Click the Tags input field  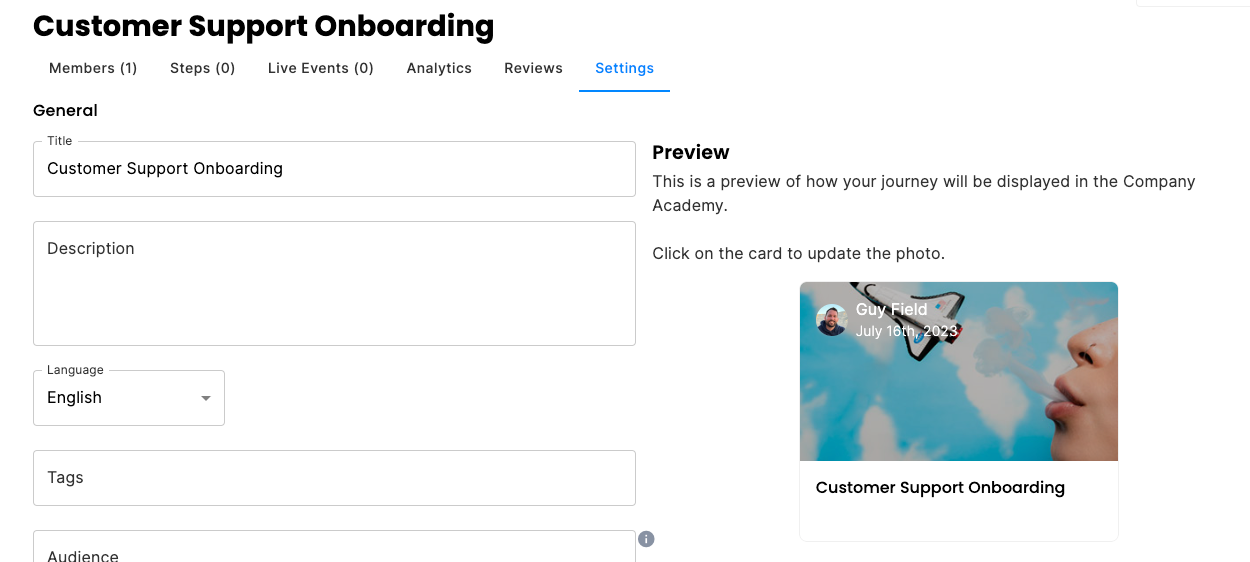(334, 478)
